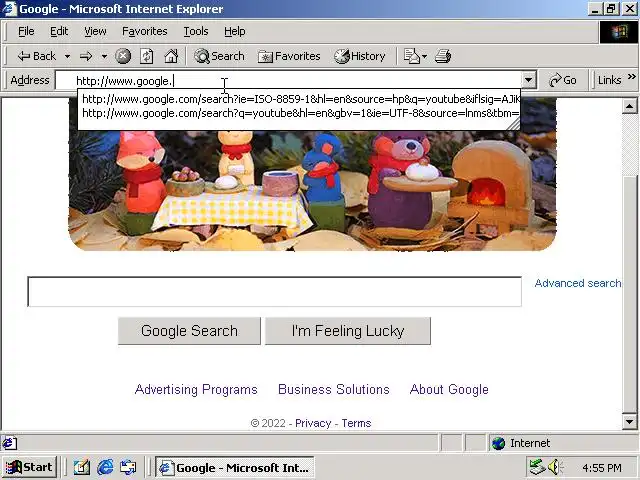Viewport: 640px width, 480px height.
Task: Open the Forward history dropdown arrow
Action: point(104,56)
